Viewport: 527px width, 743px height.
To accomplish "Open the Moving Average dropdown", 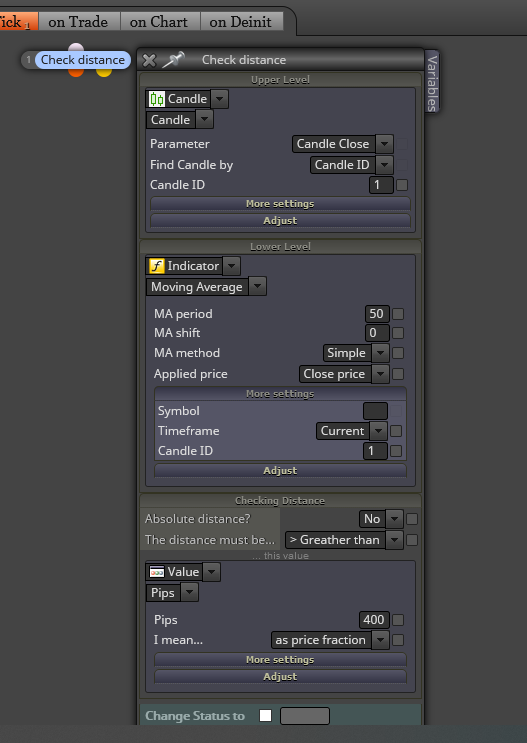I will point(257,287).
